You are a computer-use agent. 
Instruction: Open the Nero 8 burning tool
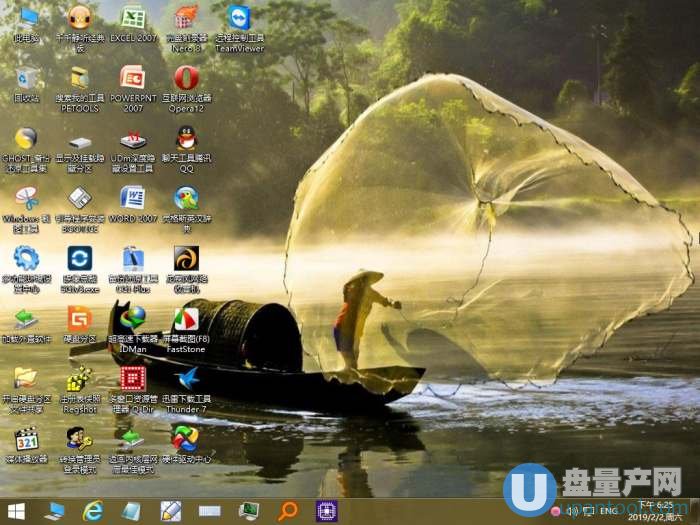click(x=187, y=29)
